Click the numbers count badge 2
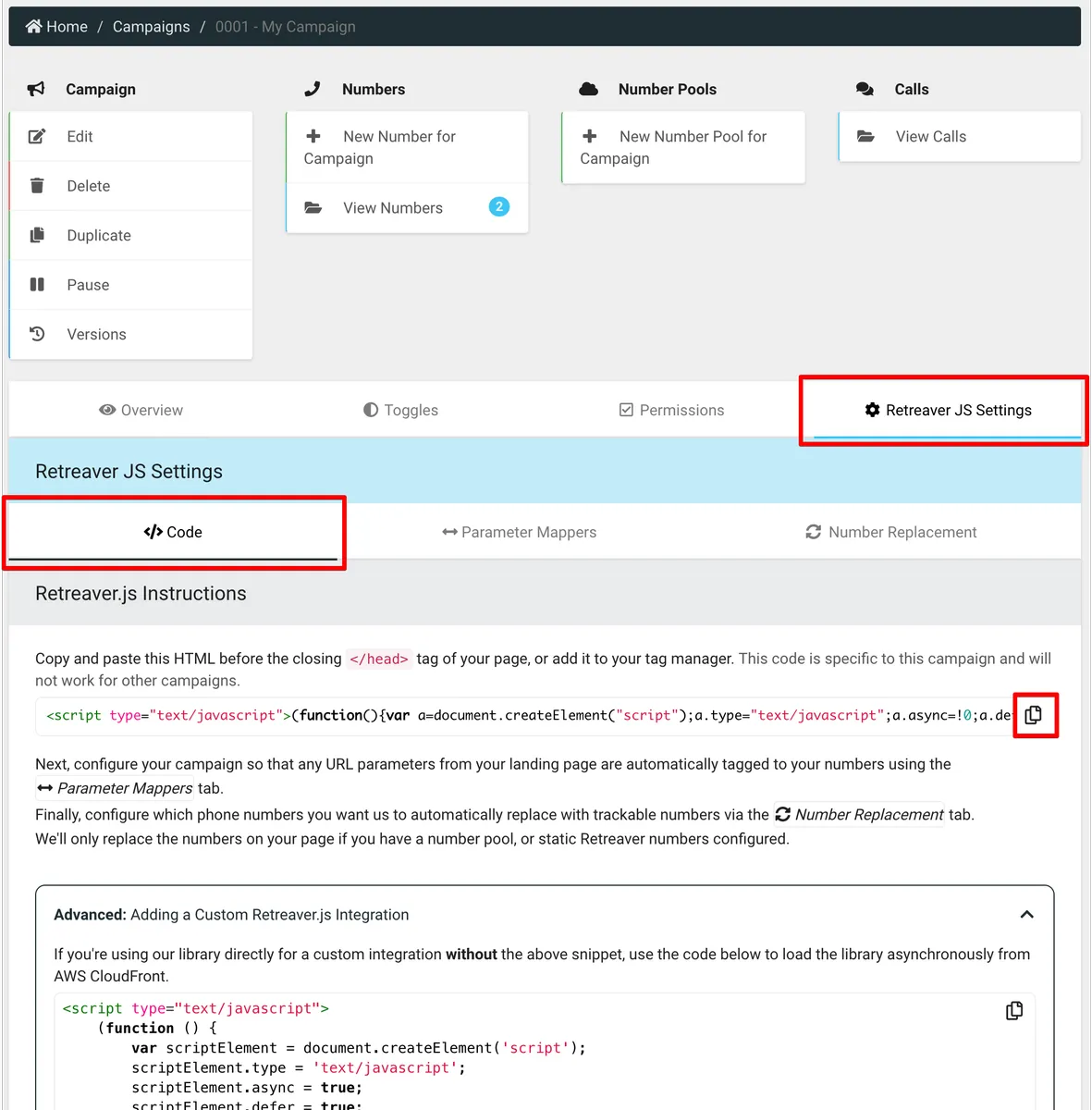Screen dimensions: 1092x1110 coord(499,207)
